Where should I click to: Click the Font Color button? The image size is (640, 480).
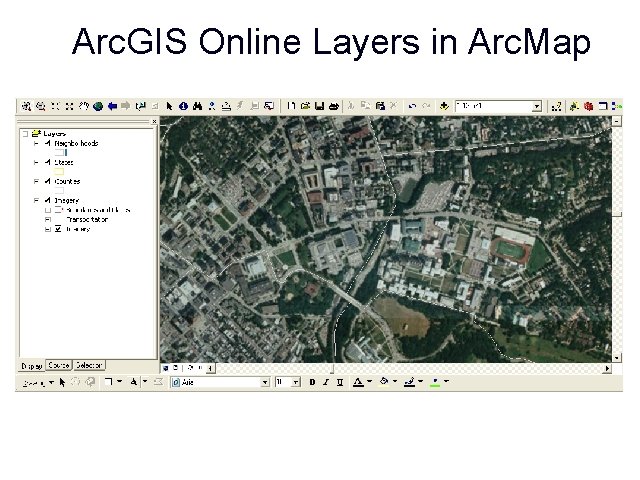point(358,382)
